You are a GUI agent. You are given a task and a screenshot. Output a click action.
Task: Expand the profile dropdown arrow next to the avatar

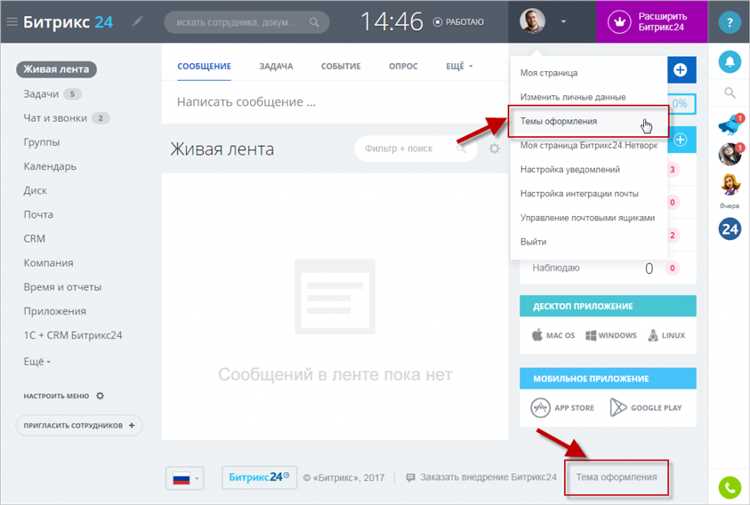tap(563, 22)
